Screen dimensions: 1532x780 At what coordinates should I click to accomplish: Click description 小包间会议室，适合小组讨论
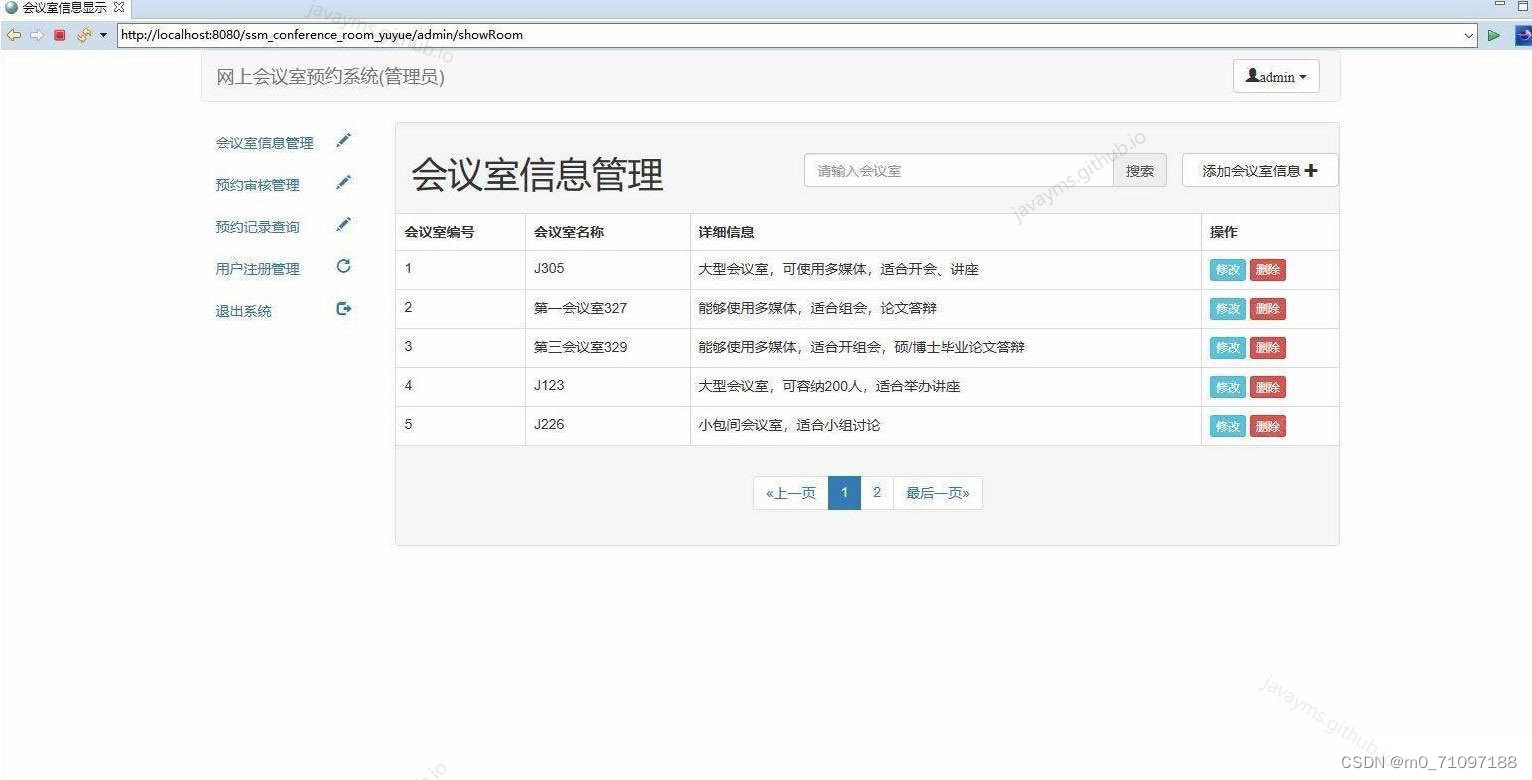(x=789, y=425)
